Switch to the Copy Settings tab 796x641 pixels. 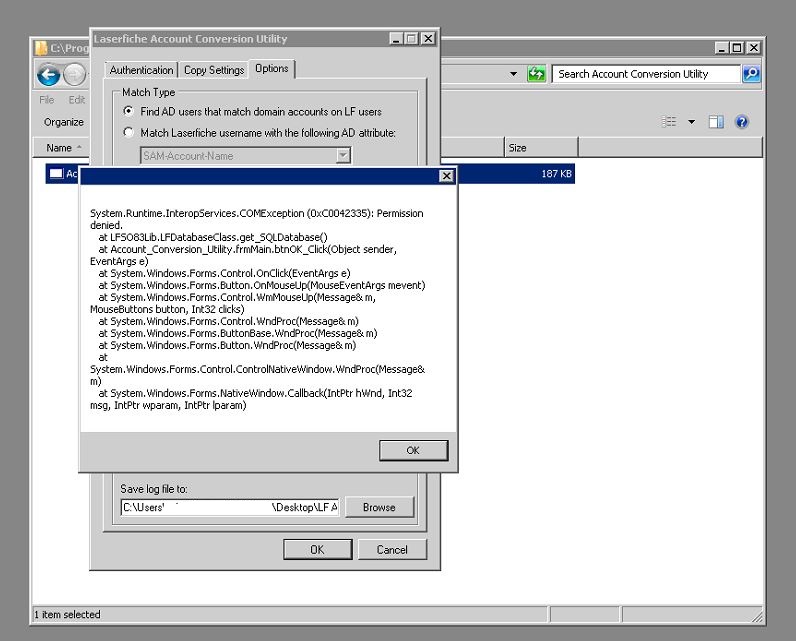click(214, 70)
